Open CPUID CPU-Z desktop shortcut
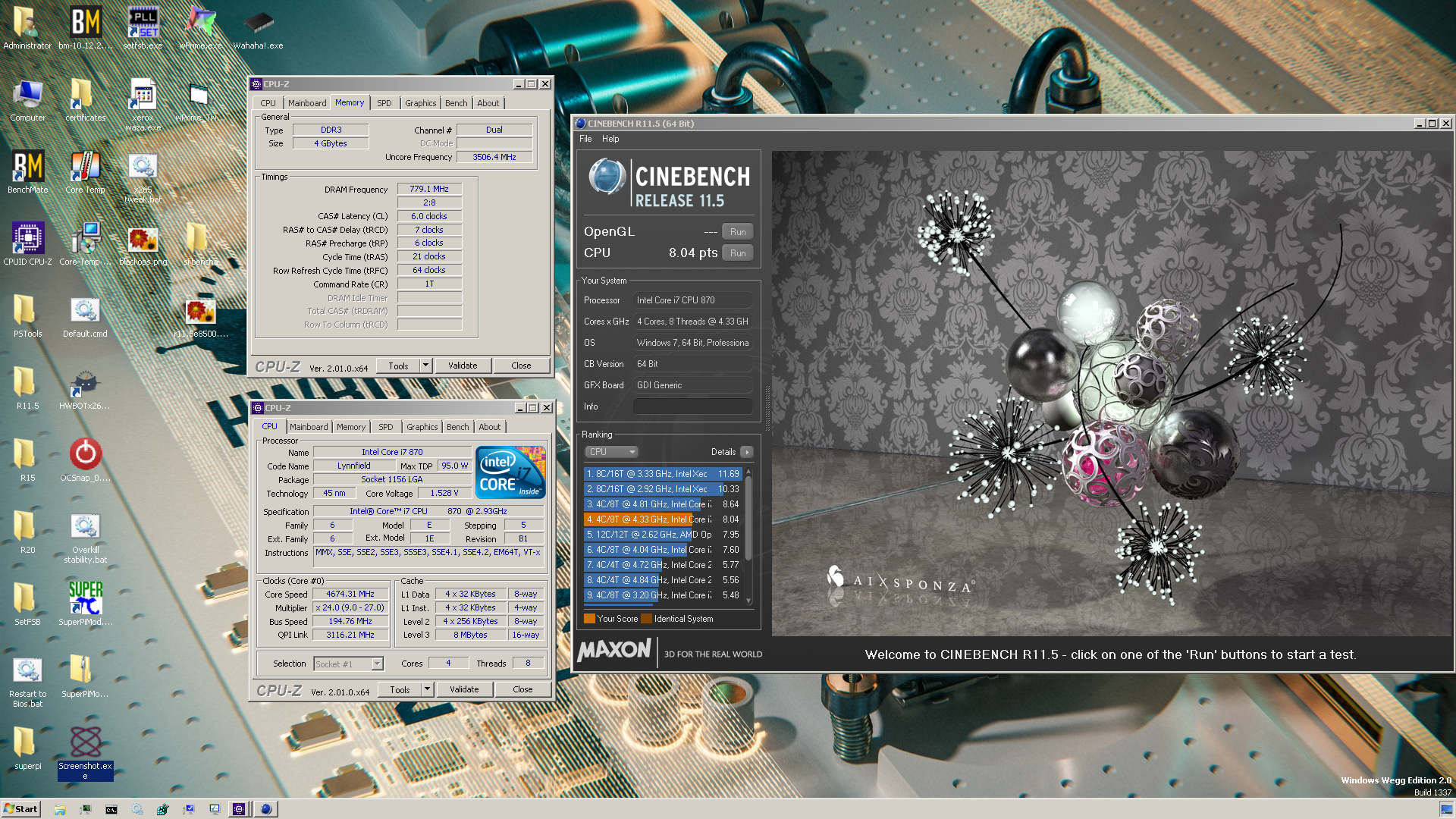The height and width of the screenshot is (819, 1456). pyautogui.click(x=28, y=243)
